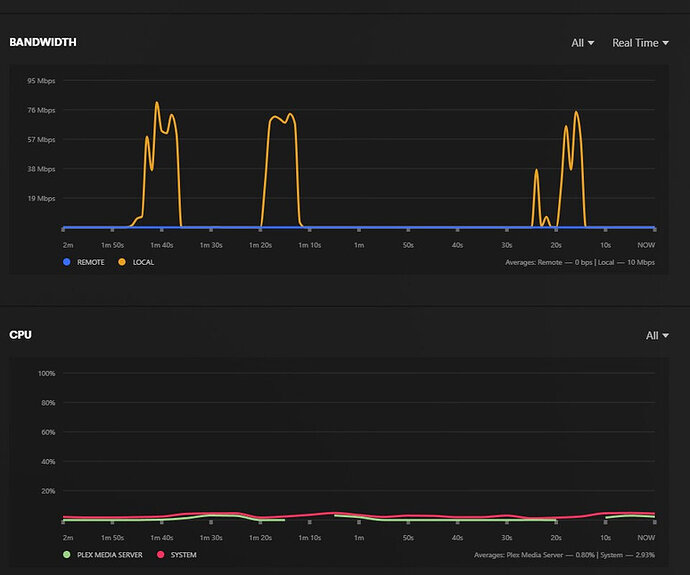Select the 20s marker on CPU timeline
690x575 pixels.
coord(556,538)
